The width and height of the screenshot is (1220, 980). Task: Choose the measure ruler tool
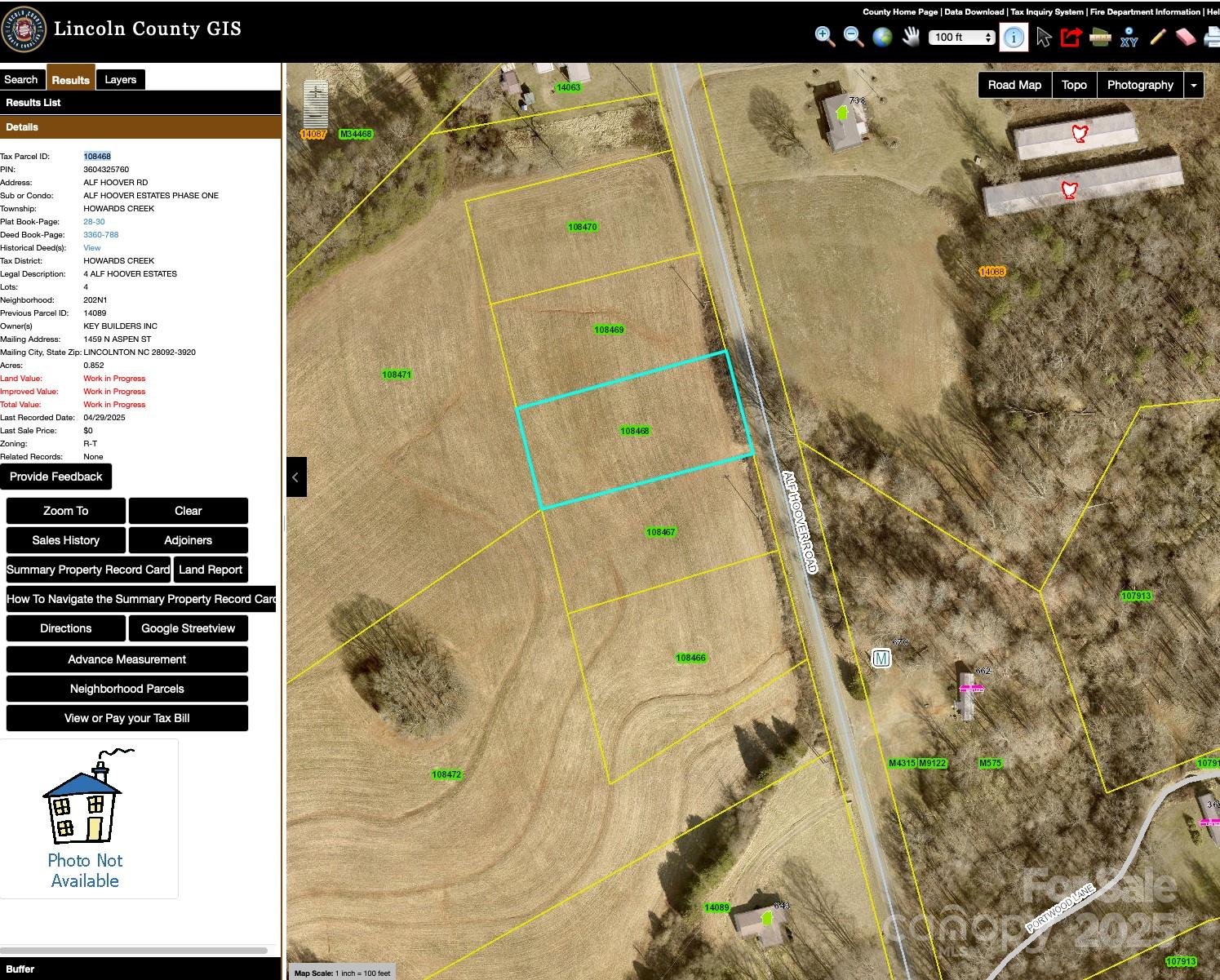[x=1100, y=37]
